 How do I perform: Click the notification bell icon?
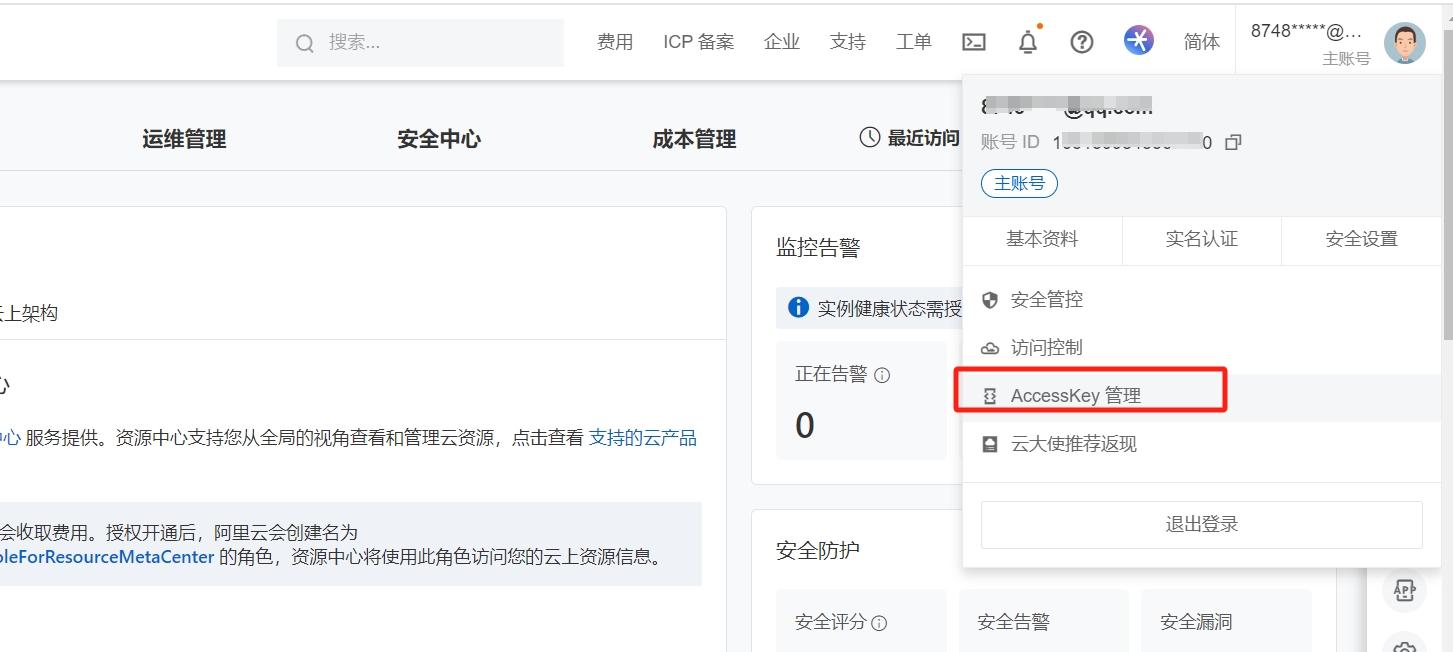point(1028,42)
